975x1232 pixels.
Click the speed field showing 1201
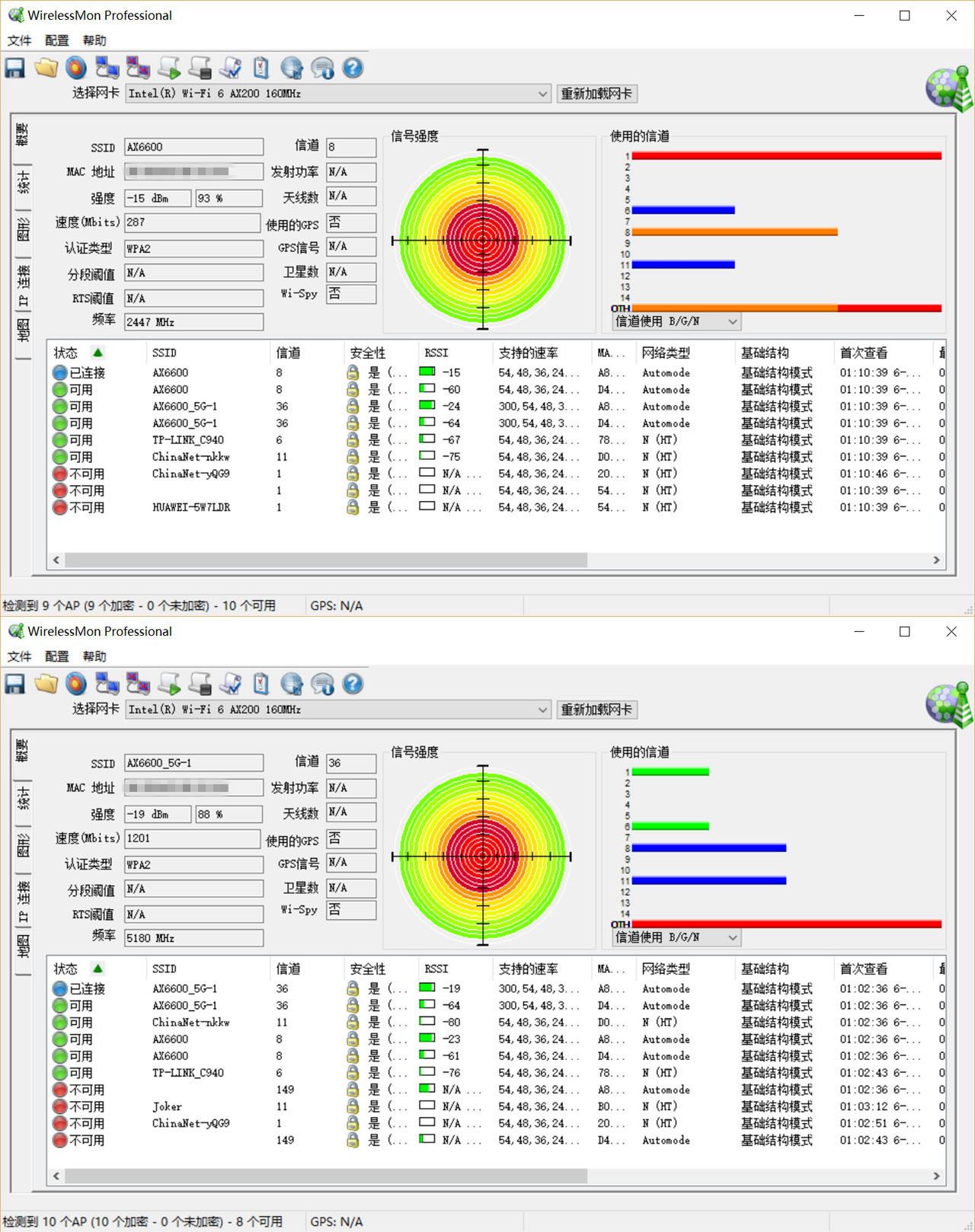click(x=194, y=838)
